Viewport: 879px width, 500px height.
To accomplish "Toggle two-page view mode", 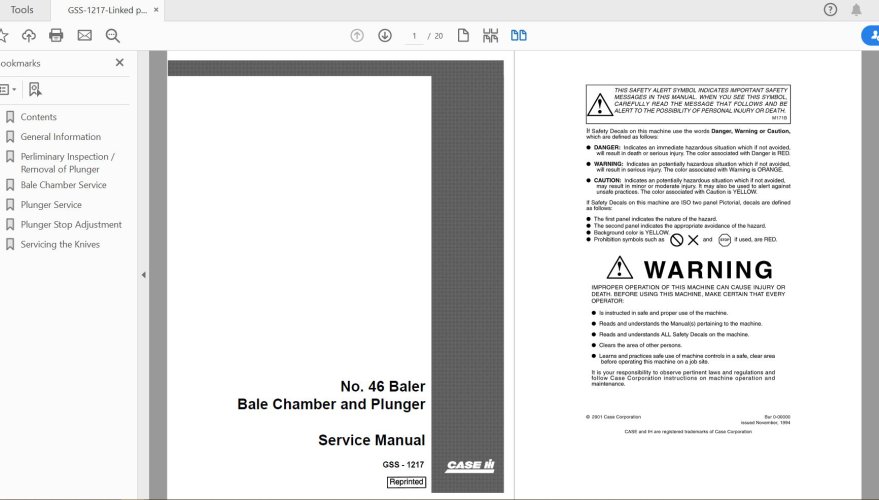I will tap(518, 35).
